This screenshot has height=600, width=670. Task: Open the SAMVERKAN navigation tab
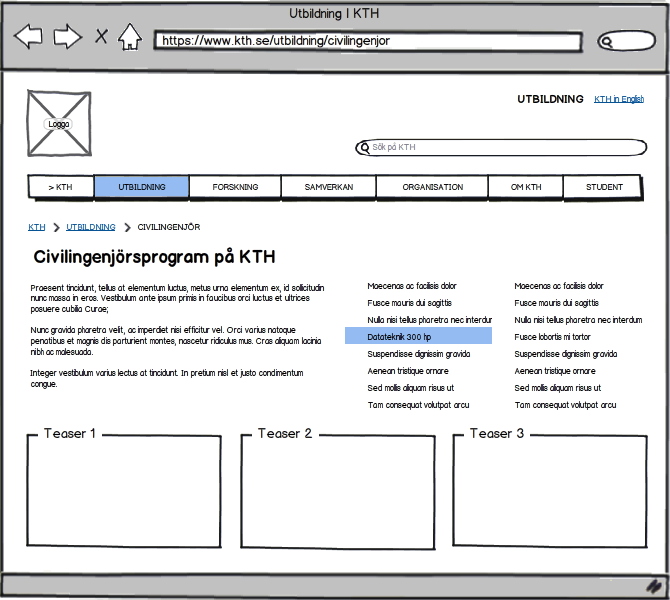(329, 187)
